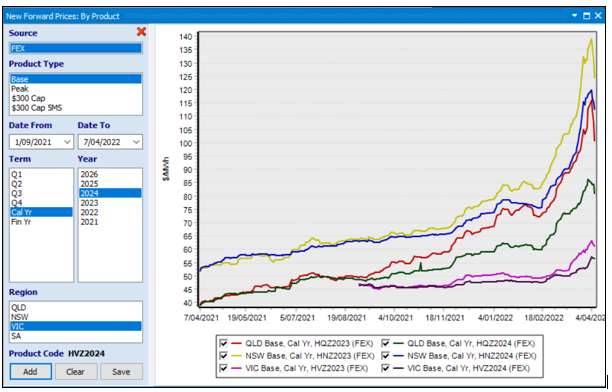612x392 pixels.
Task: Select SA in the Region list
Action: [76, 336]
